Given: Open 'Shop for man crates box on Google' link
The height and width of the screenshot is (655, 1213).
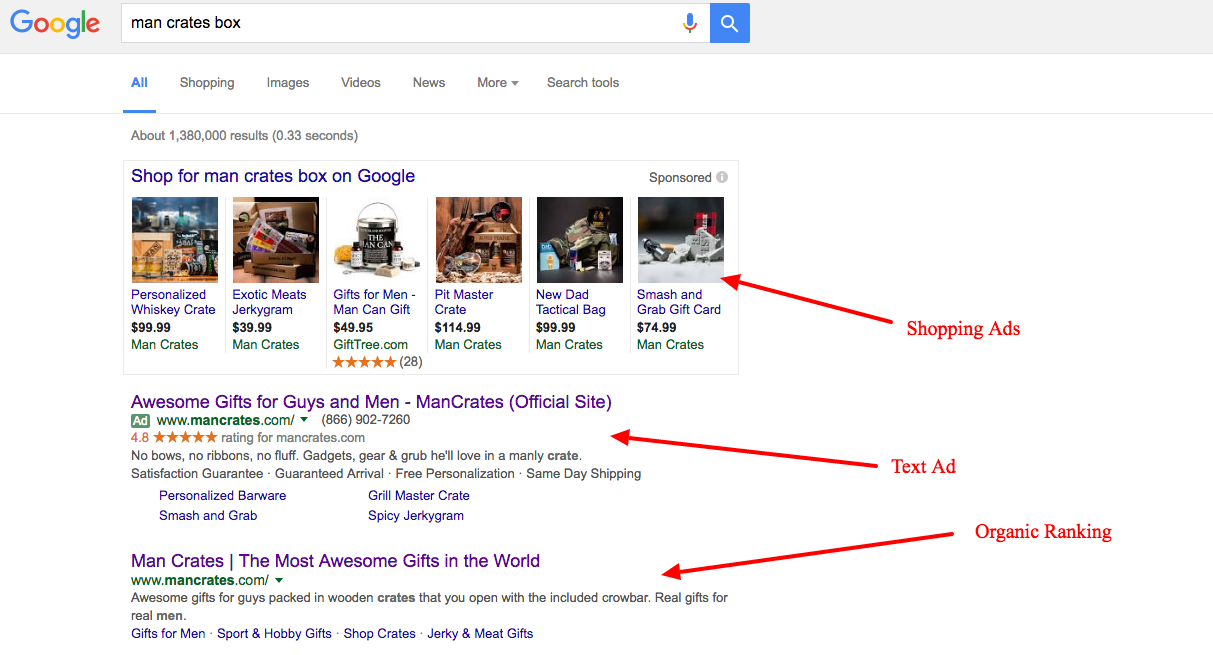Looking at the screenshot, I should (x=273, y=176).
